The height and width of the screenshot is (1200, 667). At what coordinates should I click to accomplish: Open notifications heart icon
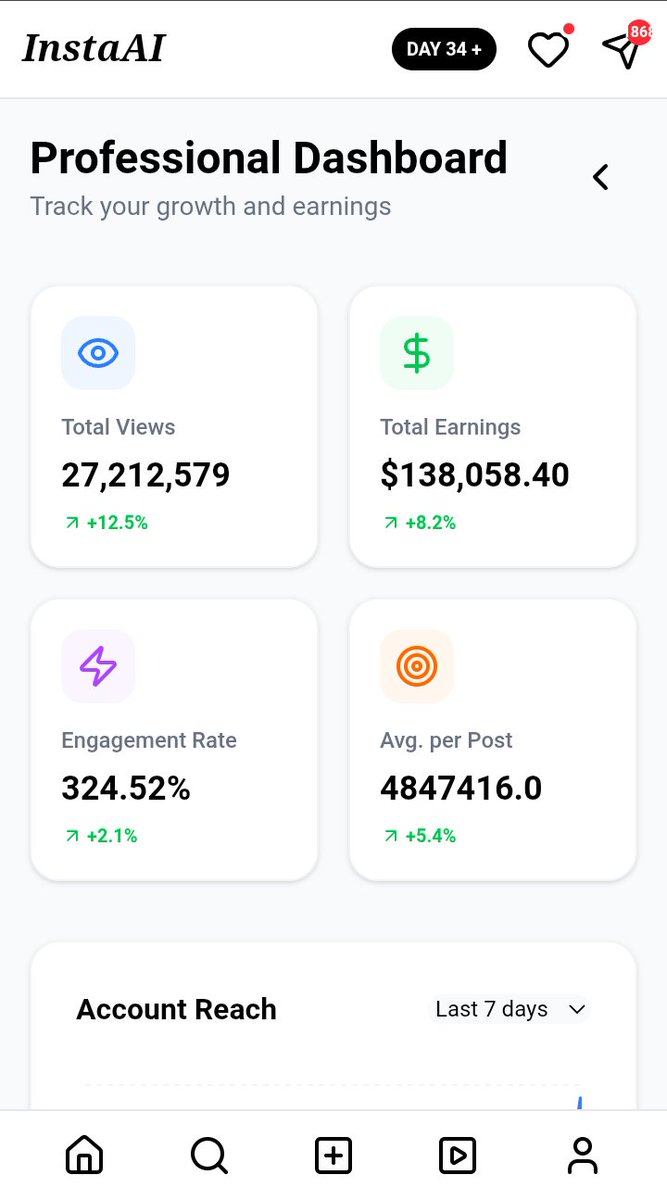click(x=548, y=50)
